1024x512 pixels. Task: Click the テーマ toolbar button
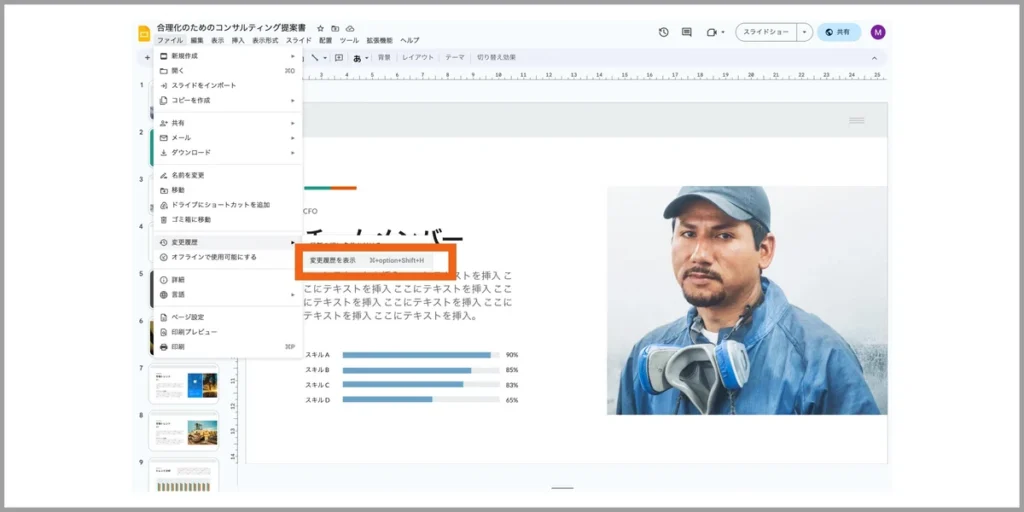455,57
